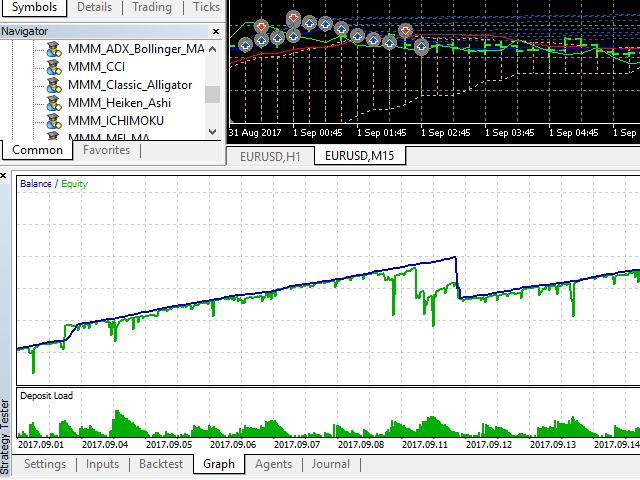Click the rightmost blue buy arrow marker on chart
Image resolution: width=640 pixels, height=480 pixels.
pyautogui.click(x=421, y=46)
